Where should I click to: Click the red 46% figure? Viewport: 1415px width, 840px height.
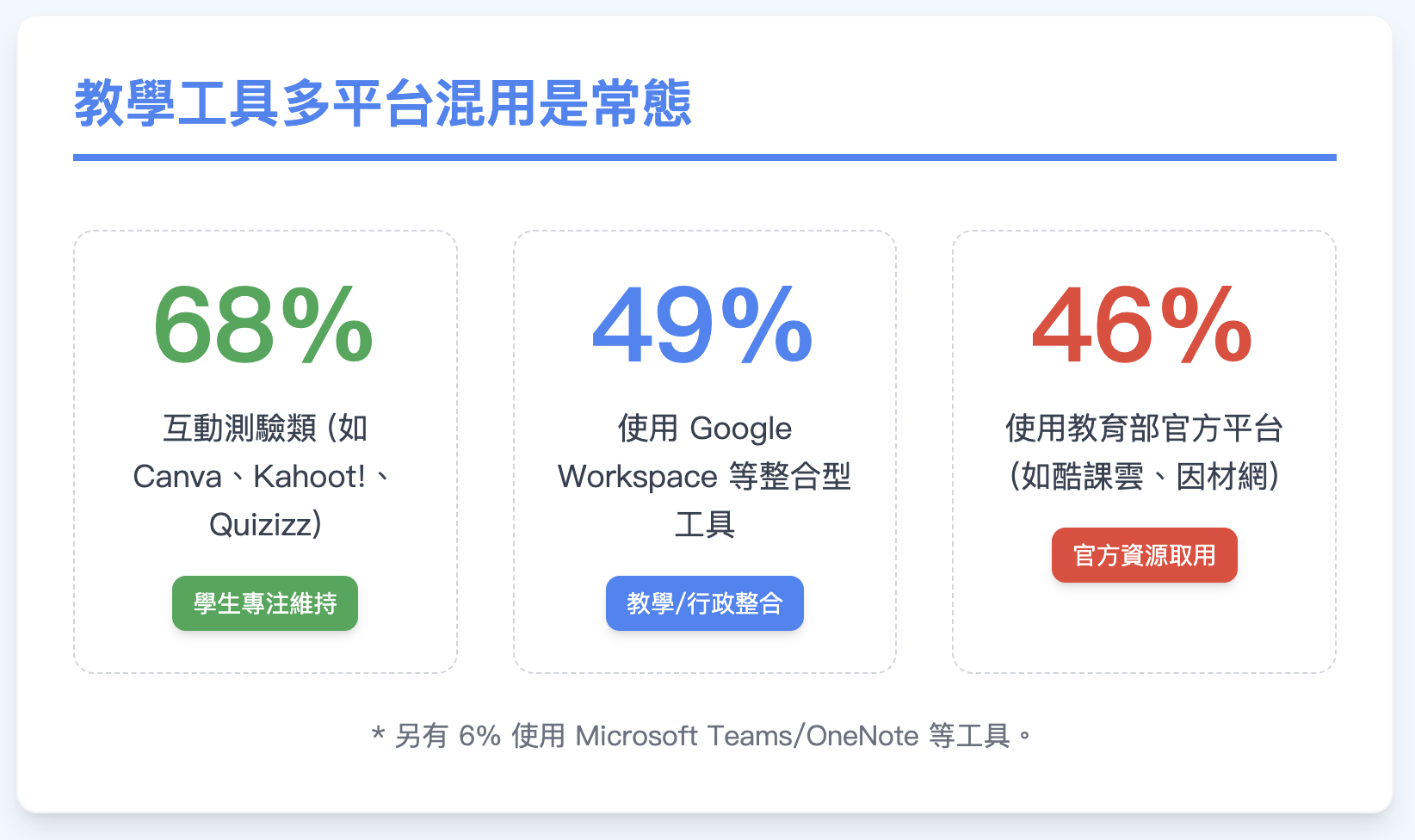point(1142,326)
